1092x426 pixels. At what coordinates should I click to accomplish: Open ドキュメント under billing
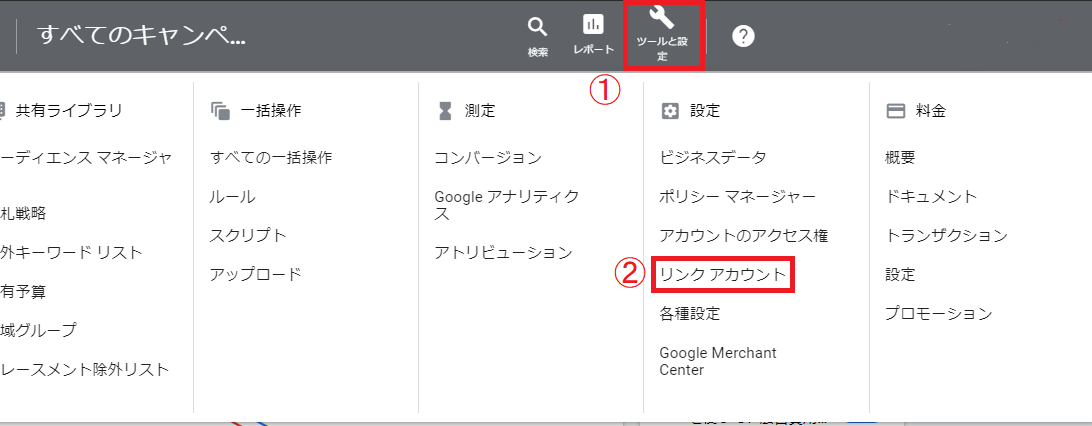931,197
